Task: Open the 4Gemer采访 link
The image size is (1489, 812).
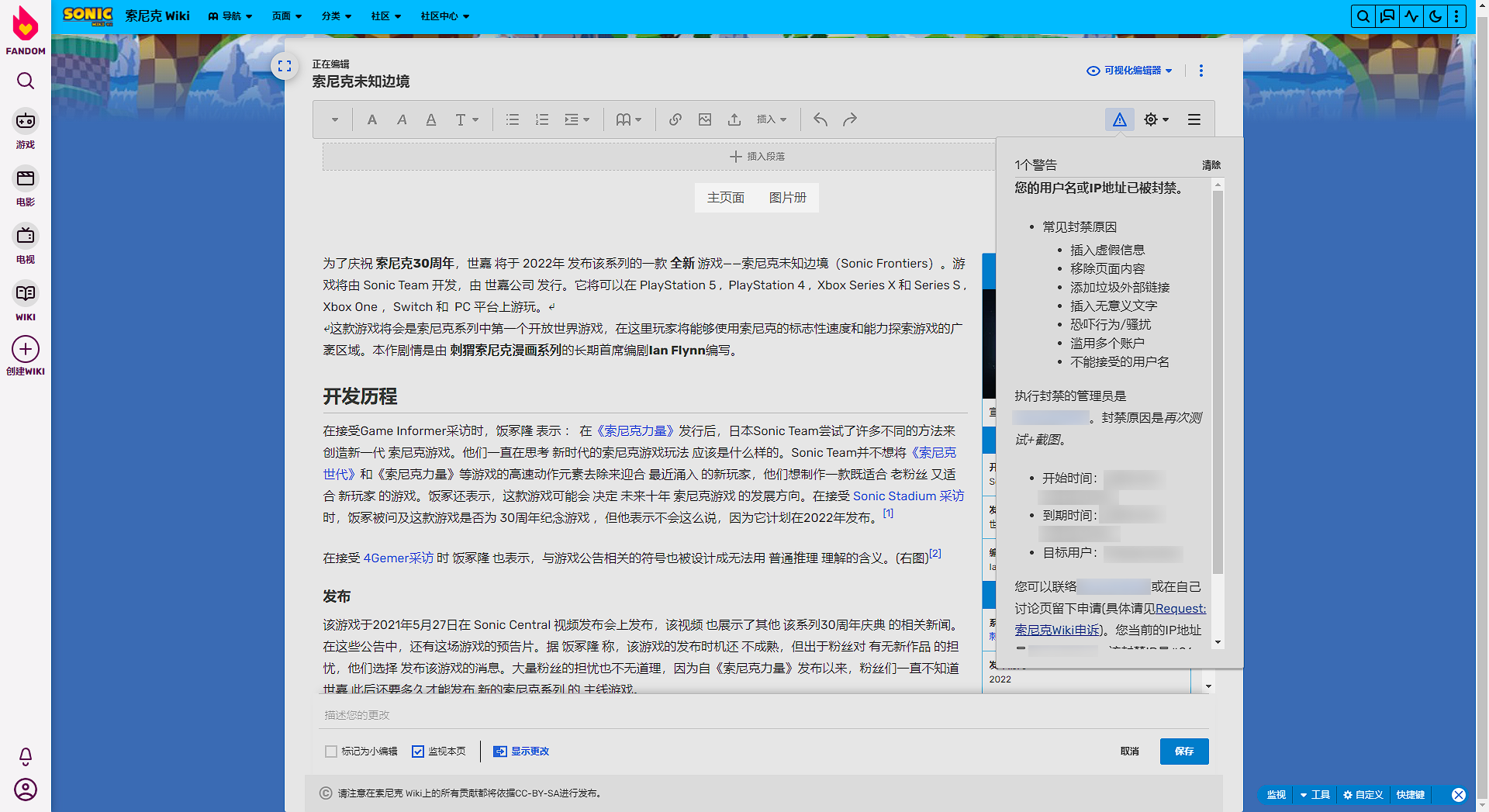Action: [399, 558]
